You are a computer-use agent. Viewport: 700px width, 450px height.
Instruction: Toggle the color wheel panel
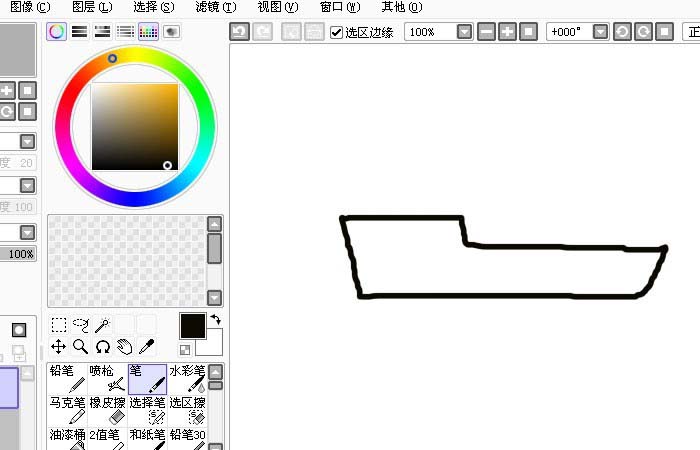(x=57, y=32)
